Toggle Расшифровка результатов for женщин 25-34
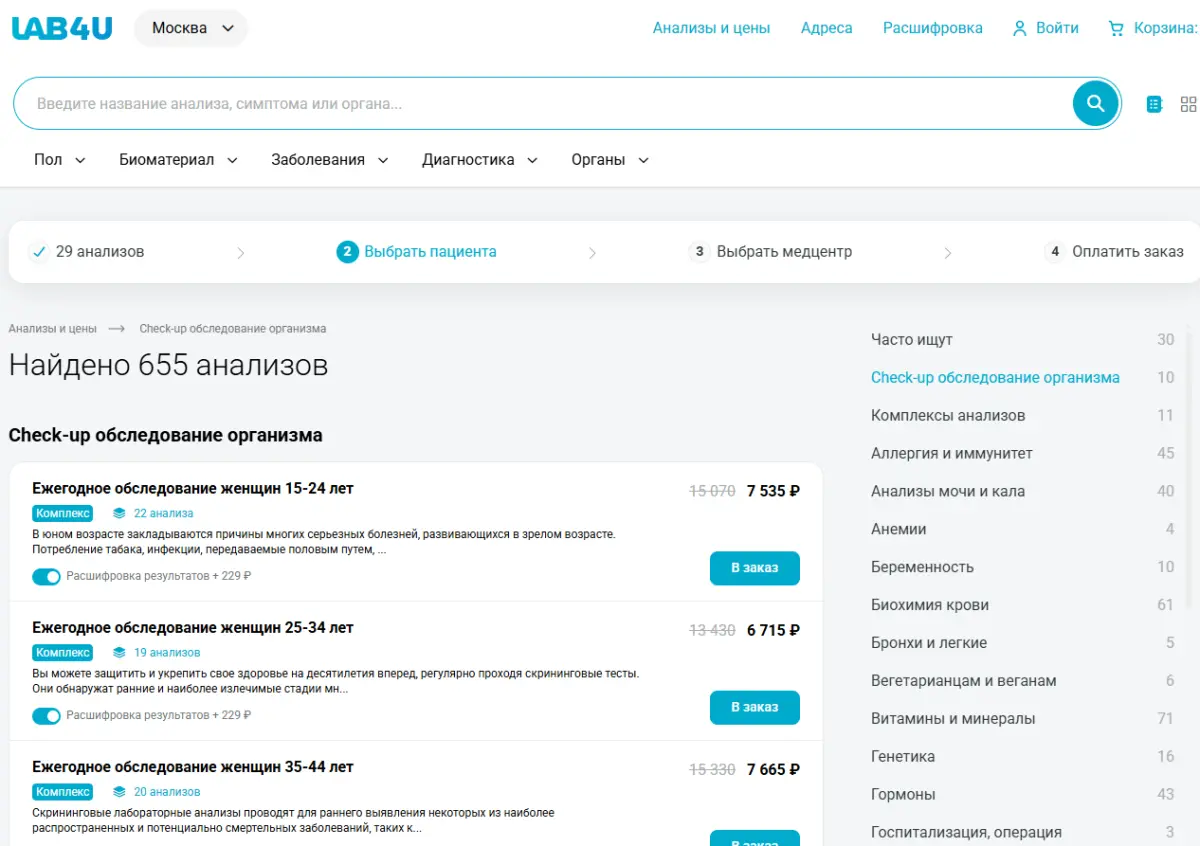 coord(46,715)
